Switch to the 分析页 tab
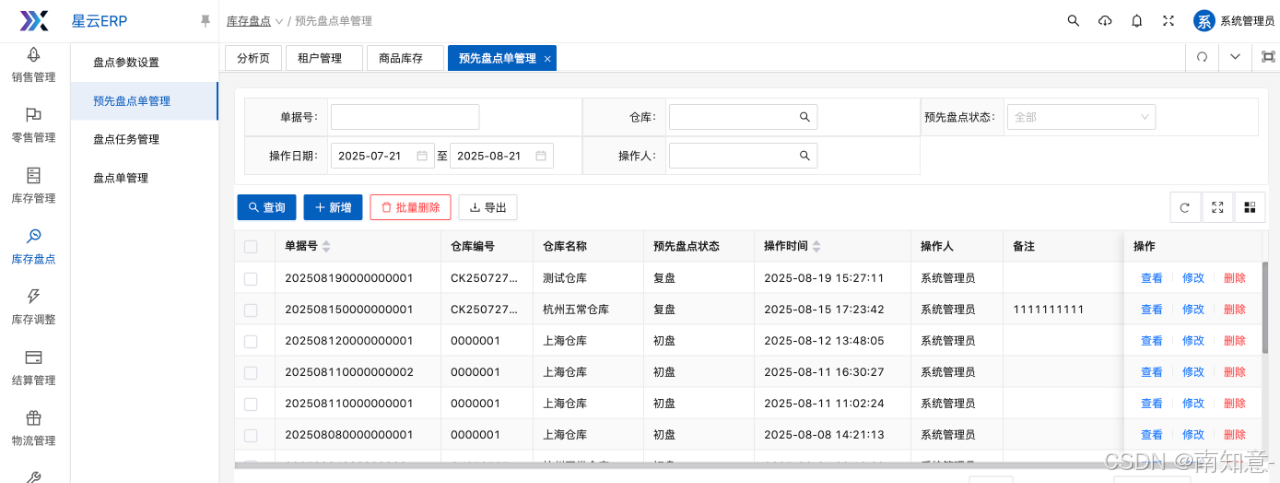 (253, 58)
